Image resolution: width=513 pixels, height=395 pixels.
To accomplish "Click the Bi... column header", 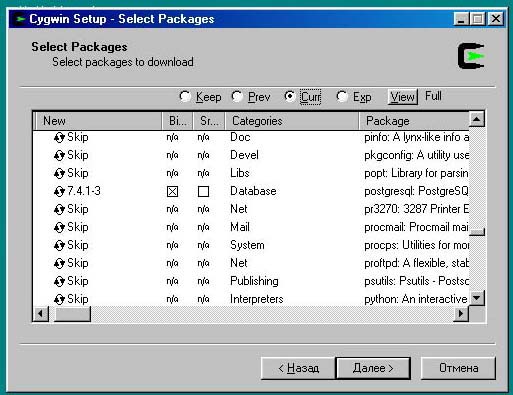I will (177, 121).
